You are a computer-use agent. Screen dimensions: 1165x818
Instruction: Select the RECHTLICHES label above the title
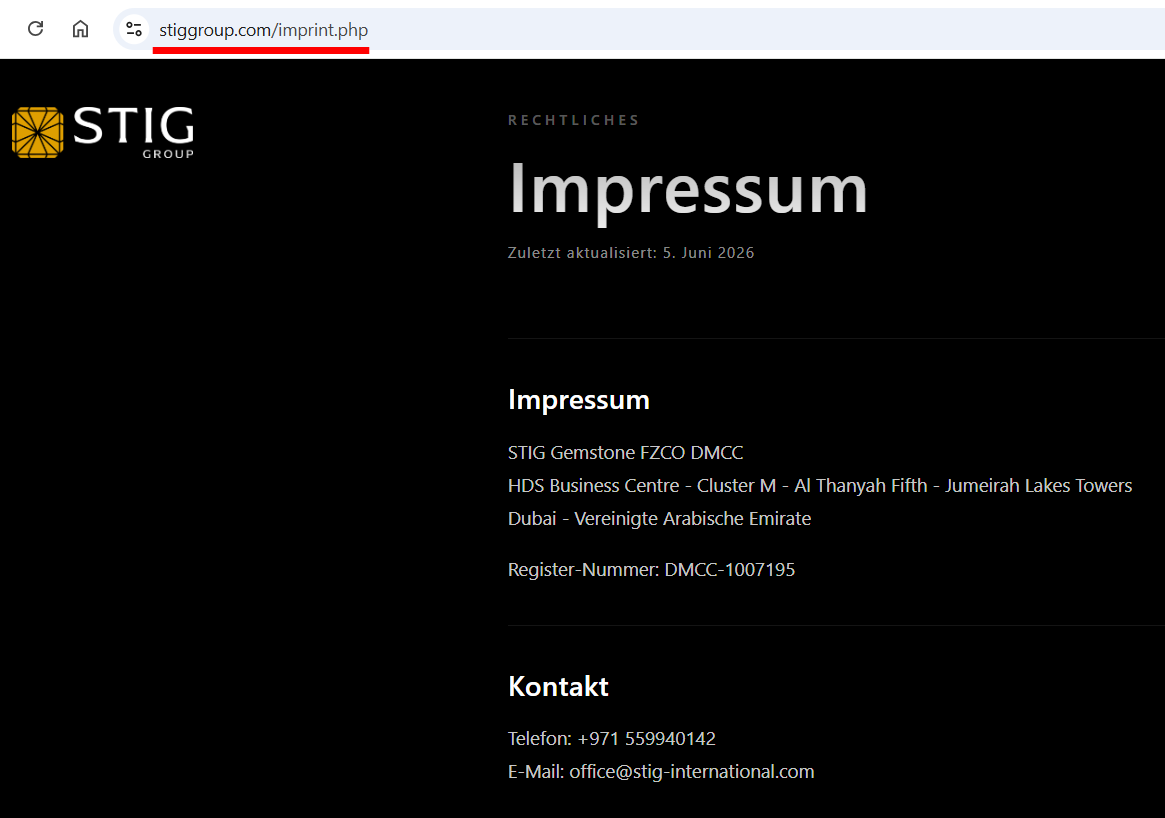tap(574, 120)
